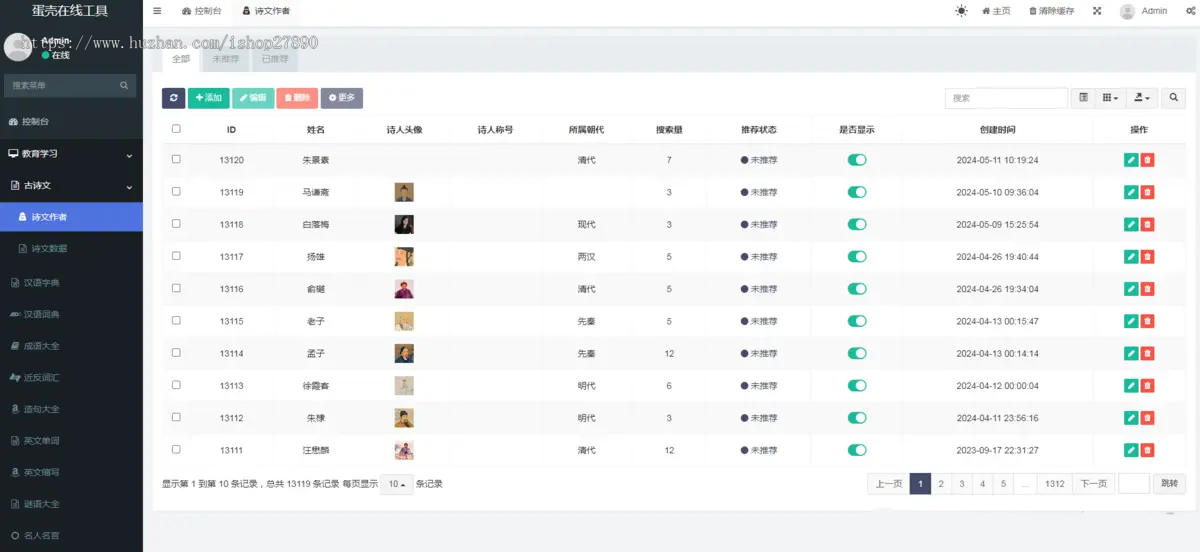Go to page 2 in pagination
The image size is (1200, 552).
pyautogui.click(x=941, y=484)
